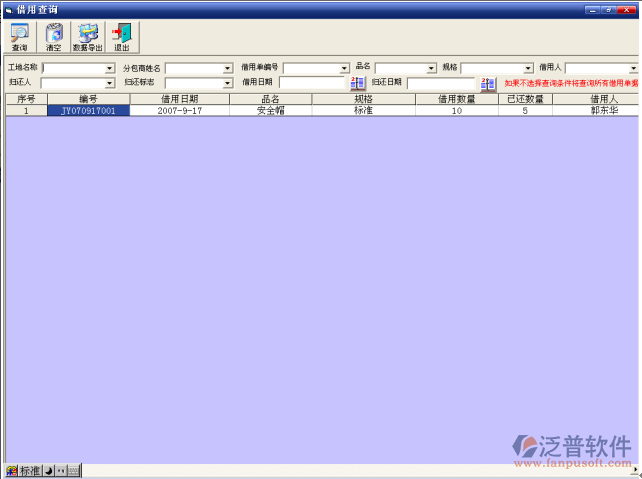Toggle the IME moon half-width icon
Image resolution: width=642 pixels, height=479 pixels.
(49, 471)
